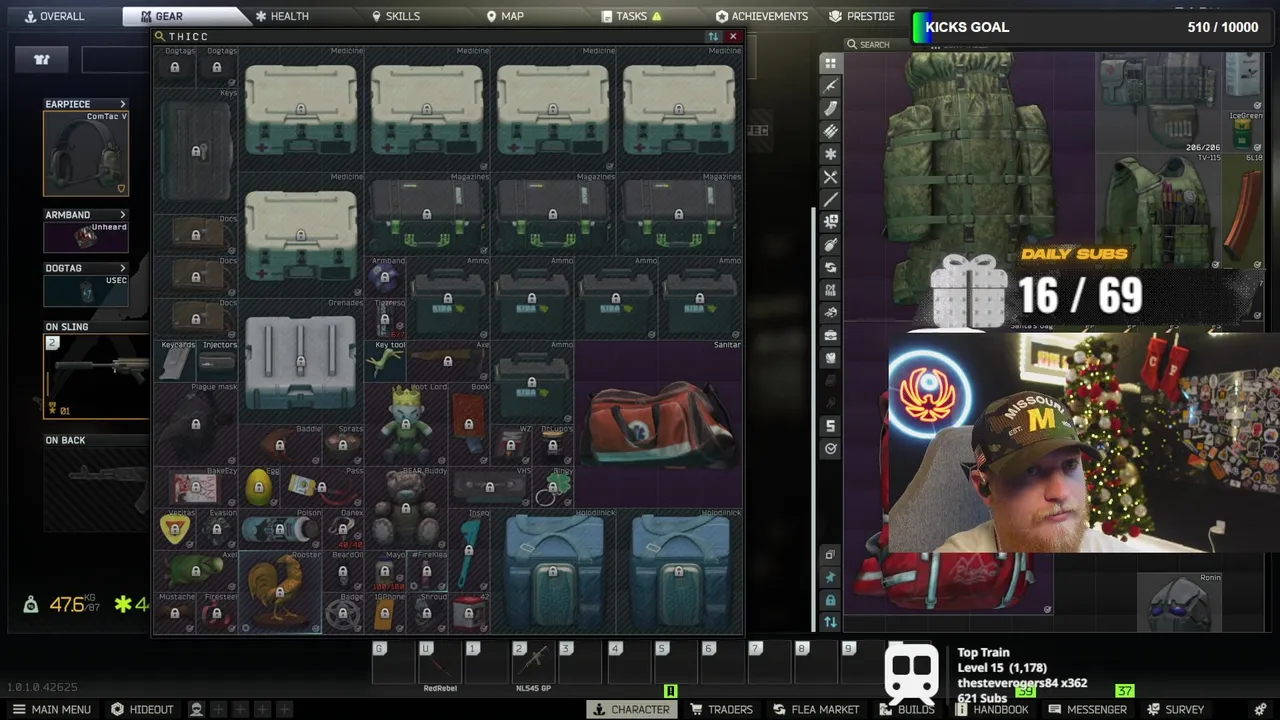The height and width of the screenshot is (720, 1280).
Task: Select the Key tool item
Action: [x=385, y=361]
